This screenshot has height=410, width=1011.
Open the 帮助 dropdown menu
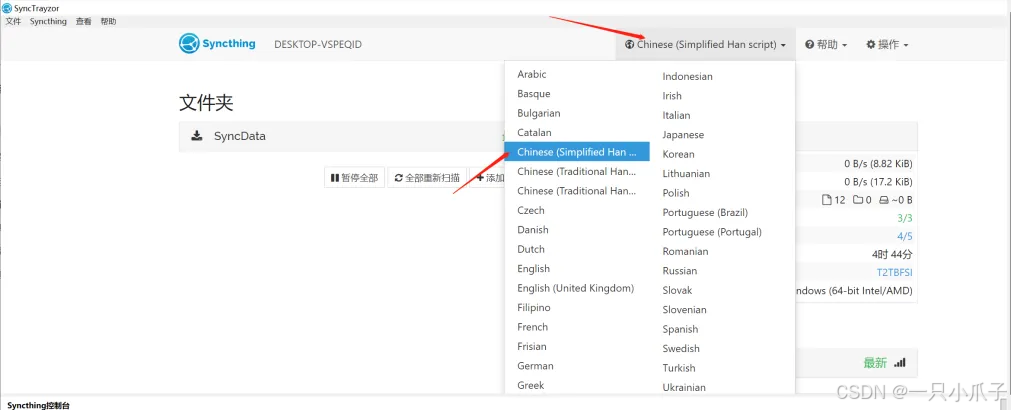click(826, 44)
